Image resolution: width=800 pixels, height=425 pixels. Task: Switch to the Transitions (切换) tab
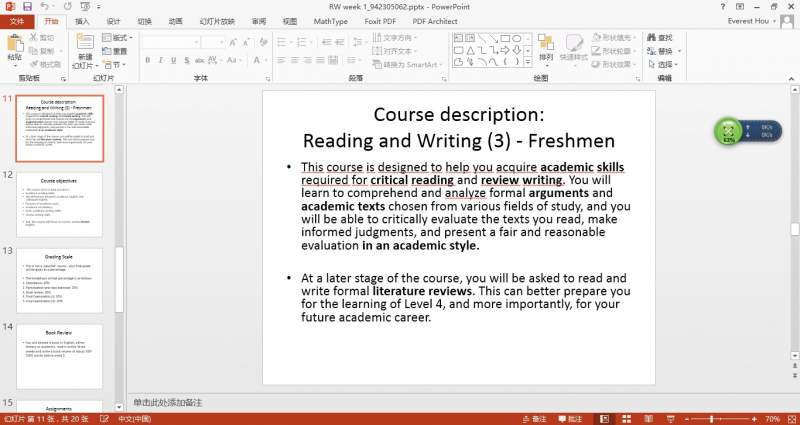(144, 21)
